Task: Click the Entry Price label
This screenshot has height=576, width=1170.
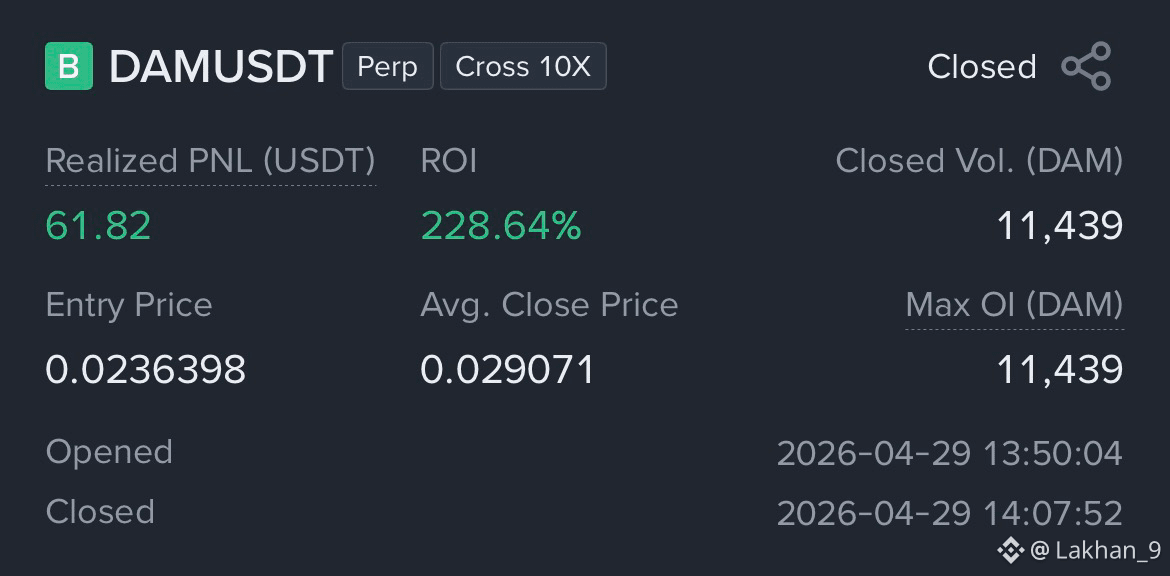Action: [129, 305]
